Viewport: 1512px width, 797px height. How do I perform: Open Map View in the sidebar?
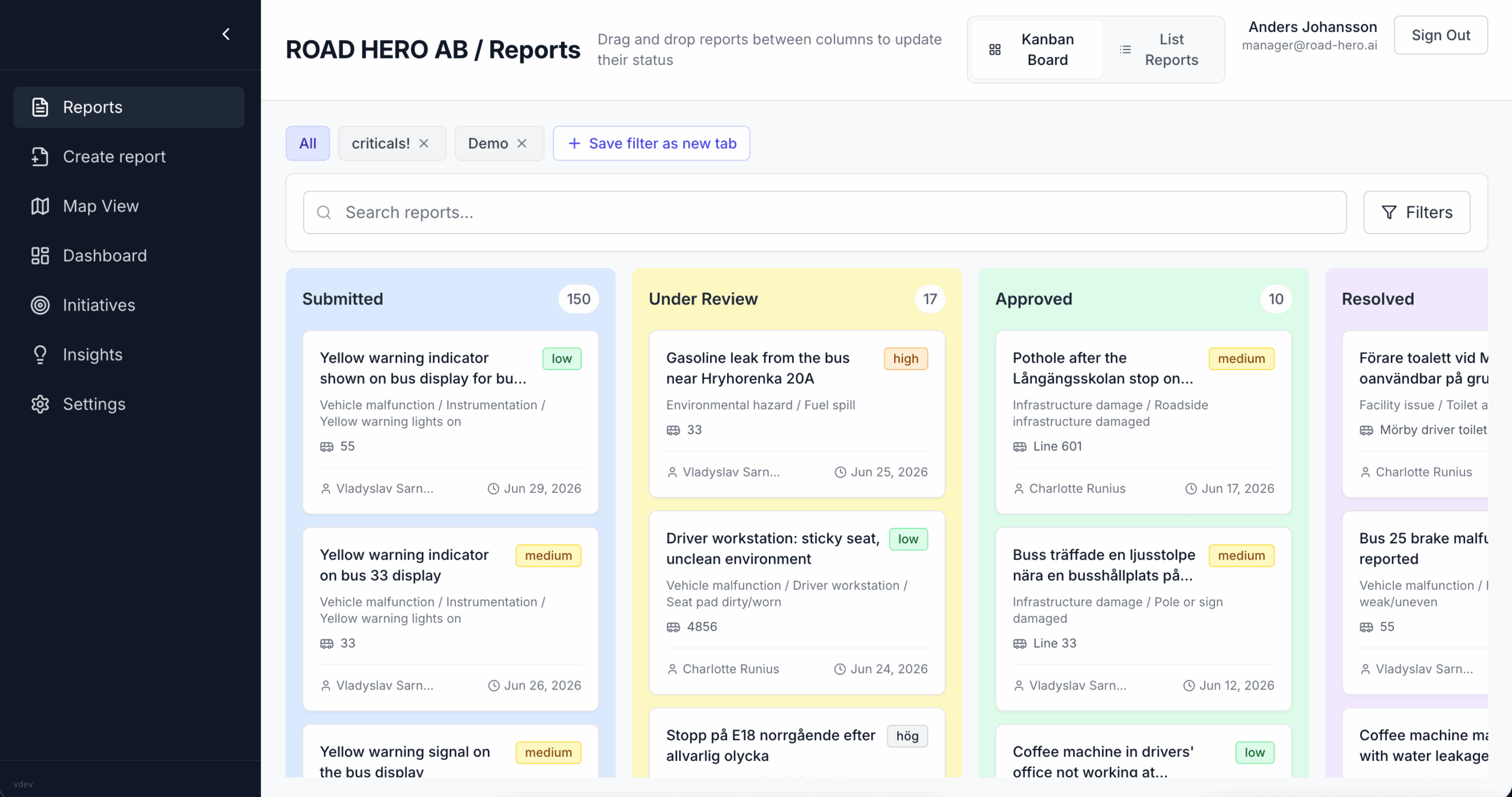tap(129, 206)
